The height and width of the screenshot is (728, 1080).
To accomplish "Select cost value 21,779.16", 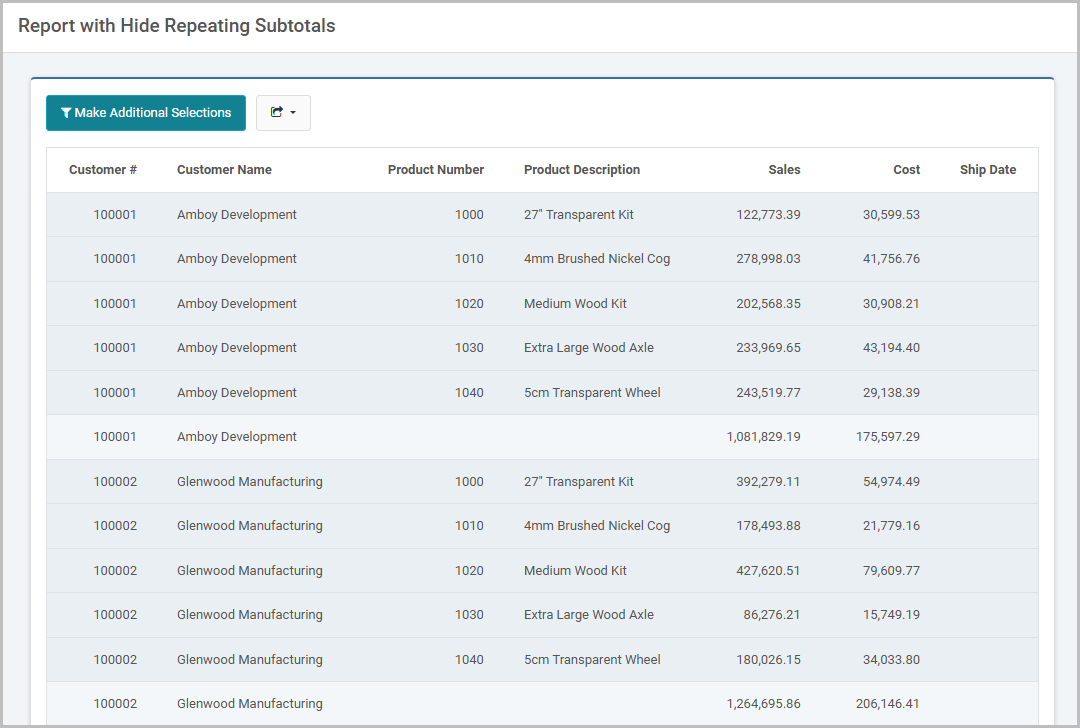I will click(x=891, y=526).
